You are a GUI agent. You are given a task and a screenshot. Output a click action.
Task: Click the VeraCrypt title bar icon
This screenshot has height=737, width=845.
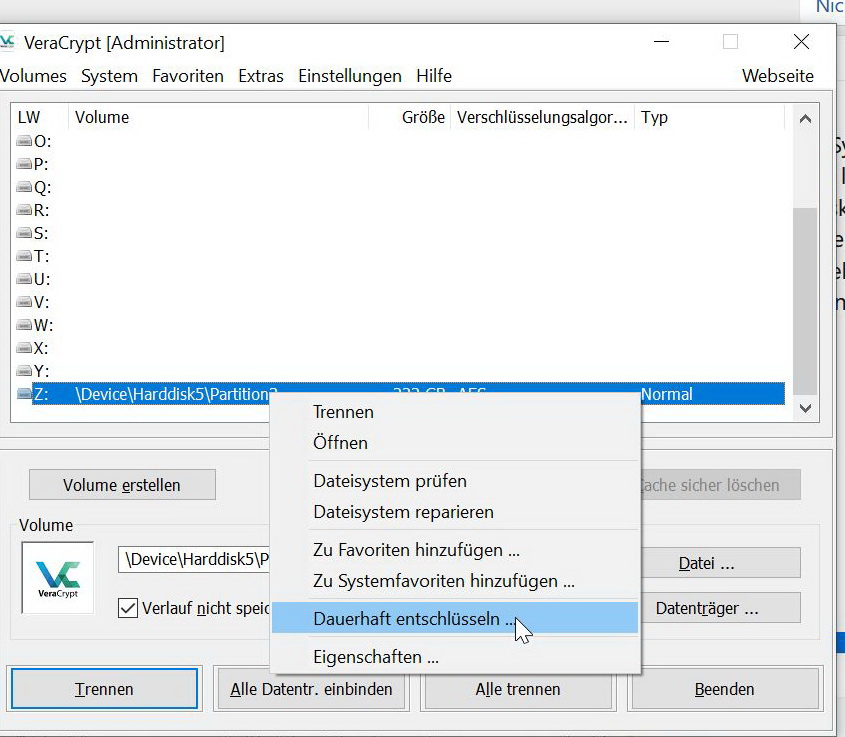7,42
